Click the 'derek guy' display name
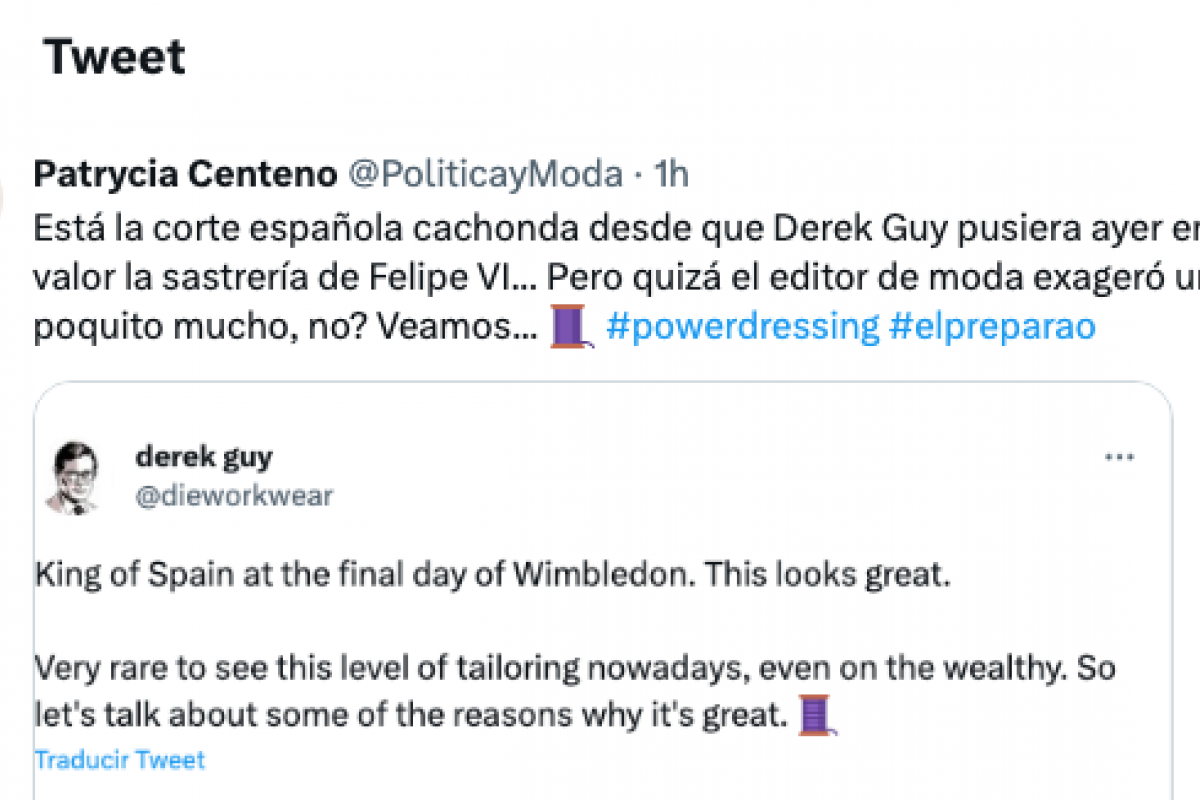 point(203,458)
